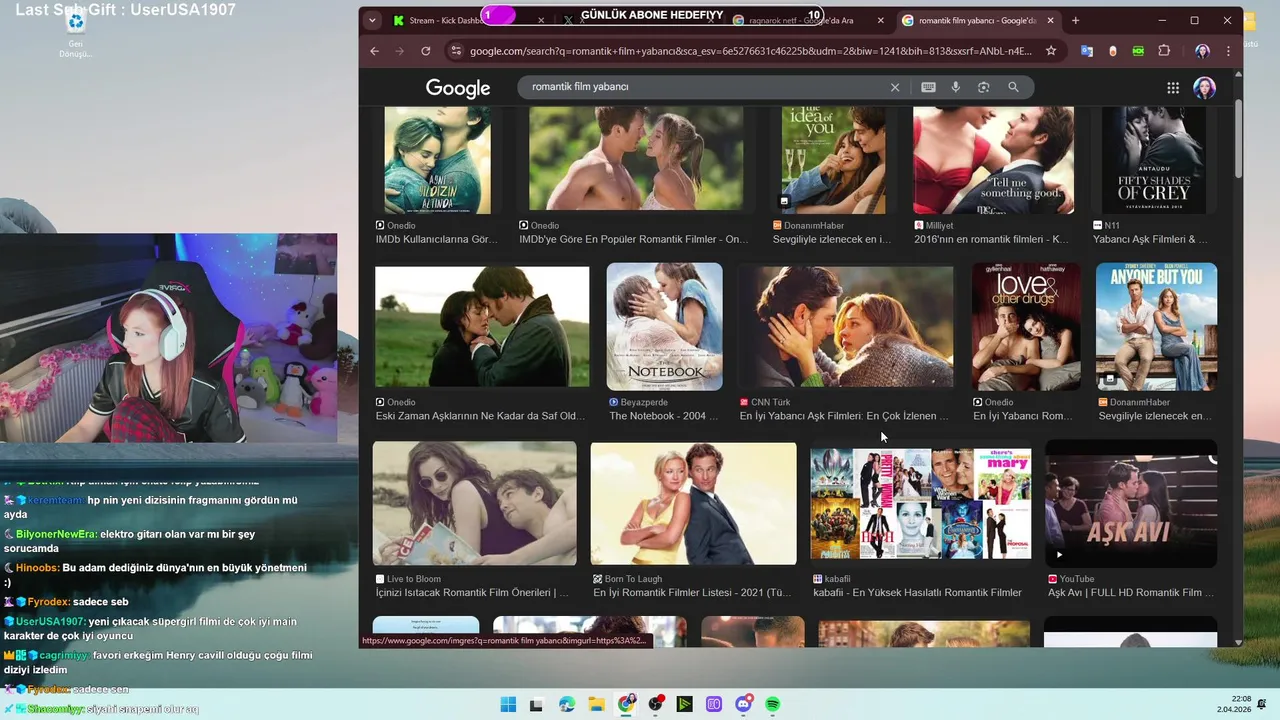The image size is (1280, 720).
Task: Open the Recycle Bin on the desktop
Action: 75,33
